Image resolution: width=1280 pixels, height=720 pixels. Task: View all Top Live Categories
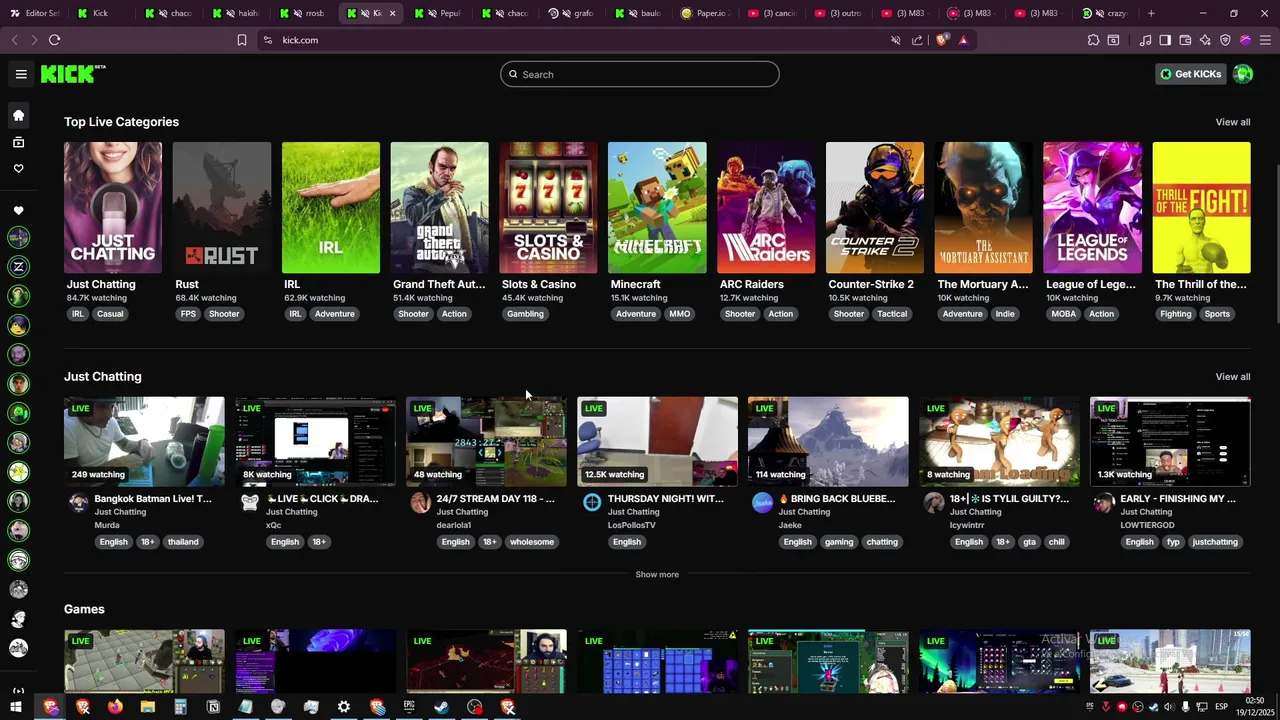tap(1232, 122)
